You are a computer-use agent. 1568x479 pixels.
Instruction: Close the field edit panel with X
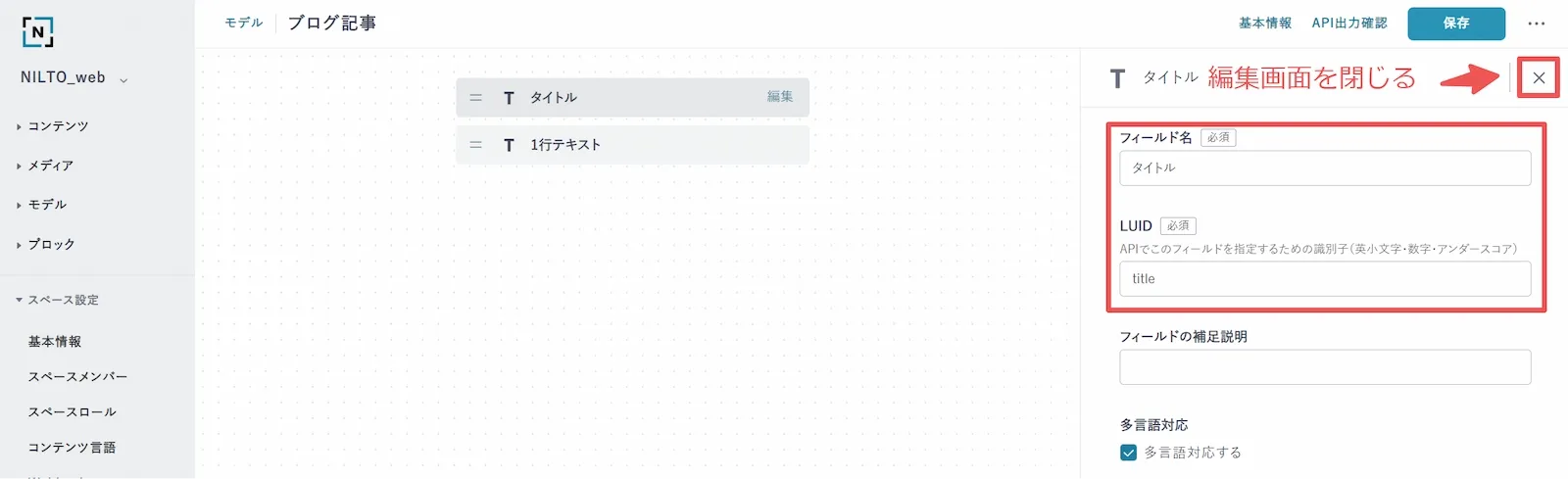click(1539, 78)
